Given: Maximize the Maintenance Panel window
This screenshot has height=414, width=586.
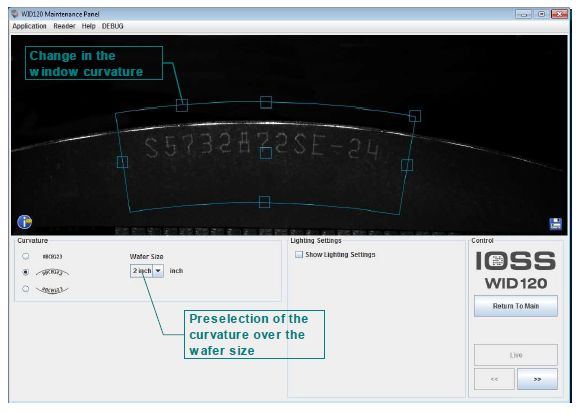Looking at the screenshot, I should point(541,14).
